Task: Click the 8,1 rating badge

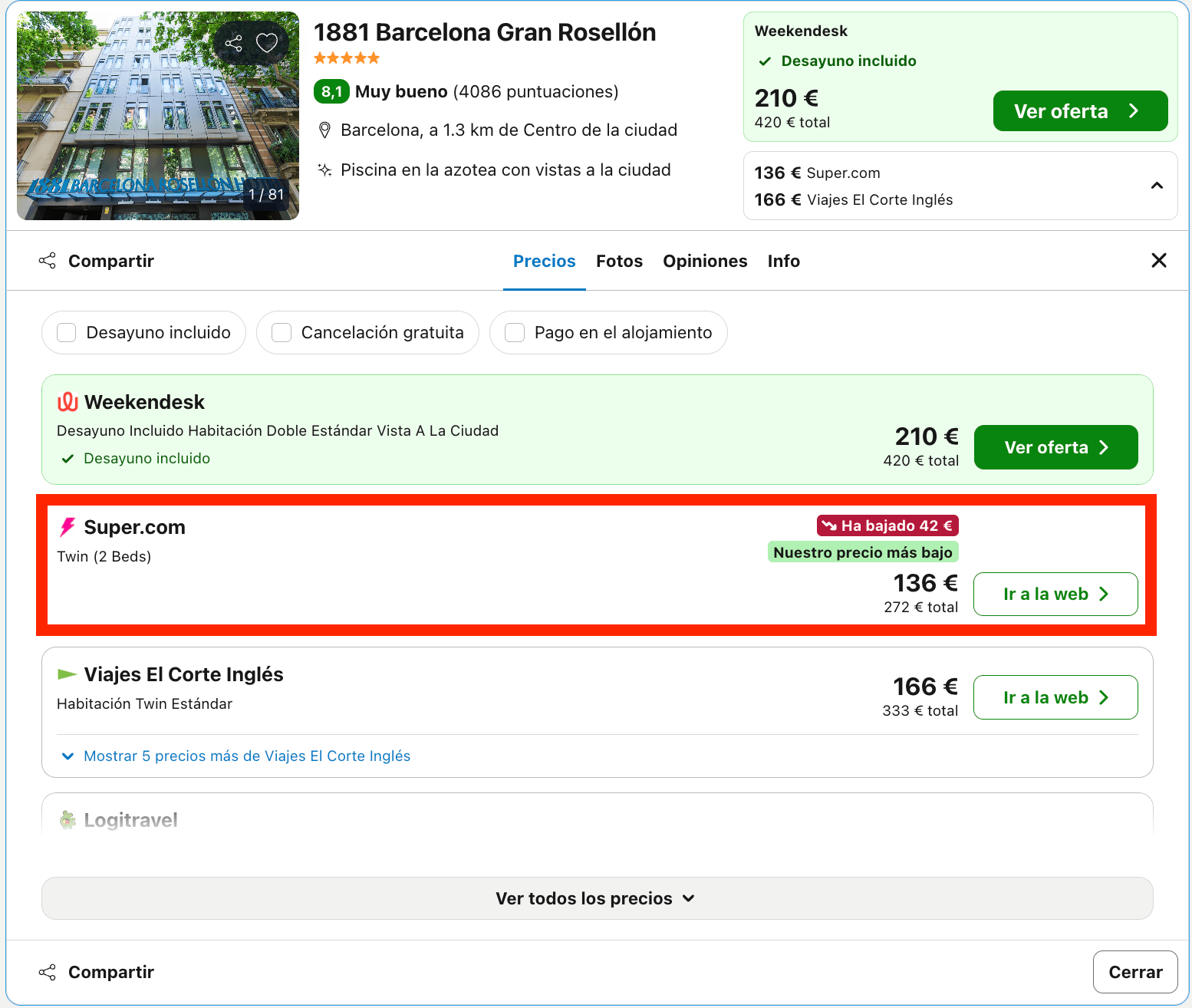Action: [331, 92]
